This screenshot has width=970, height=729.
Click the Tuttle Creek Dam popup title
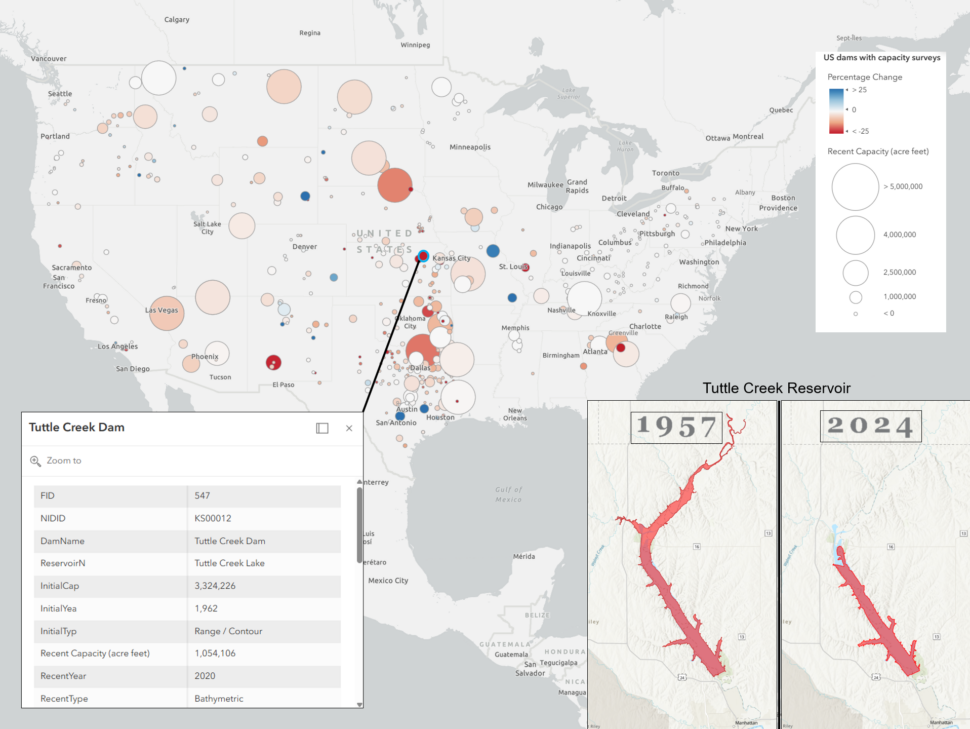(77, 427)
